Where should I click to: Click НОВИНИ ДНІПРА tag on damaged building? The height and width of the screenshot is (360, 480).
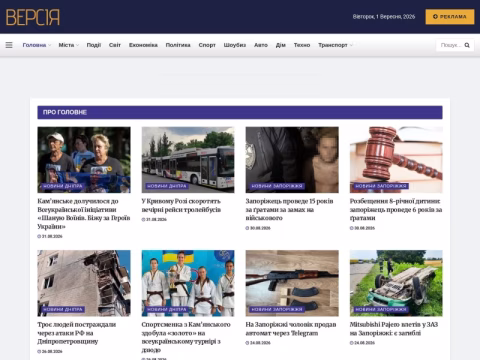[x=63, y=309]
